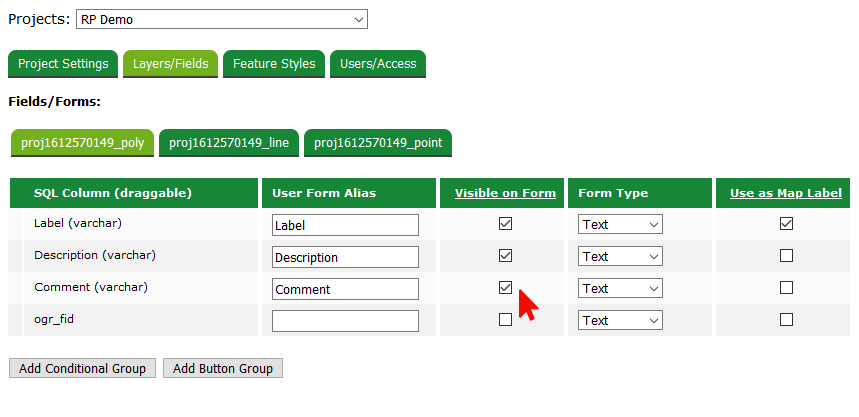Disable Use as Map Label for Label
Viewport: 859px width, 417px height.
coord(786,224)
